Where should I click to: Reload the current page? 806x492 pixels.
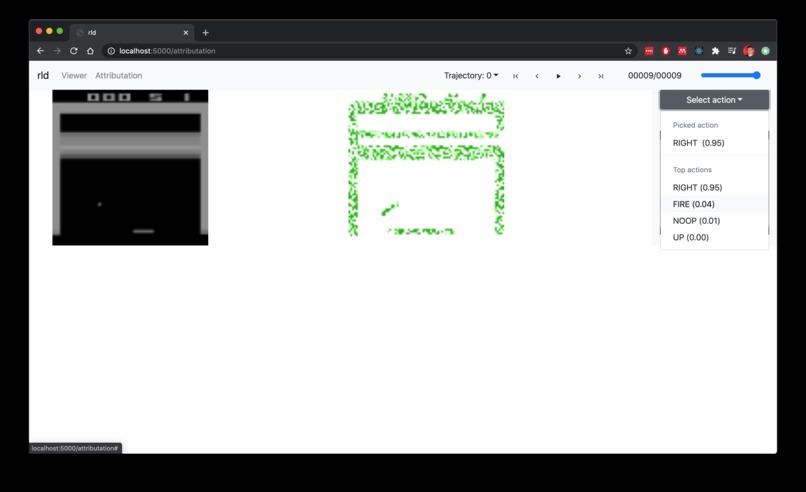pos(74,51)
